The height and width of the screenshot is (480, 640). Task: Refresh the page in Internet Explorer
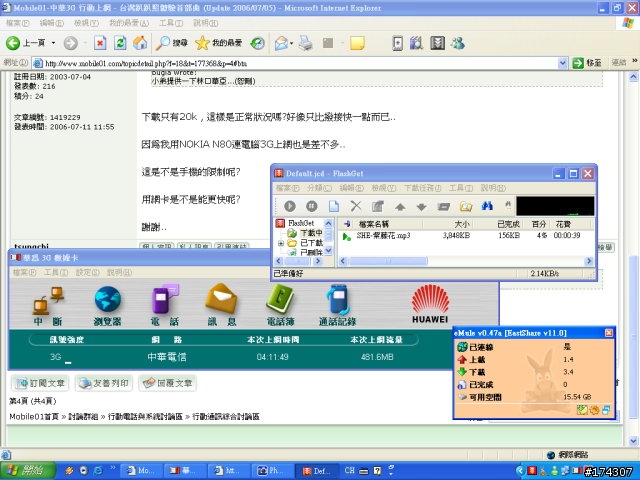(x=120, y=43)
